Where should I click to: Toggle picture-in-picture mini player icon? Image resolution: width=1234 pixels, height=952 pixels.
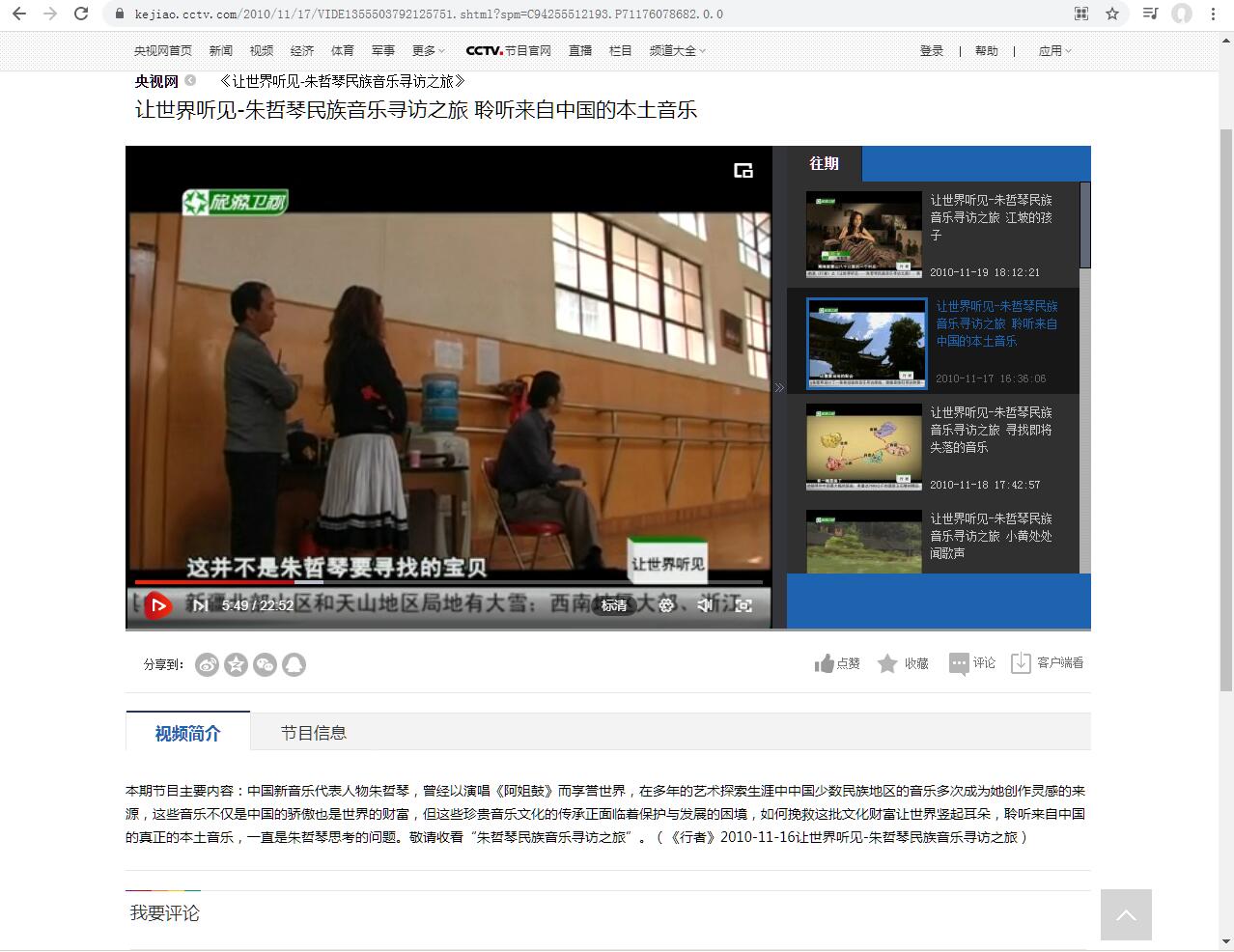pos(743,171)
